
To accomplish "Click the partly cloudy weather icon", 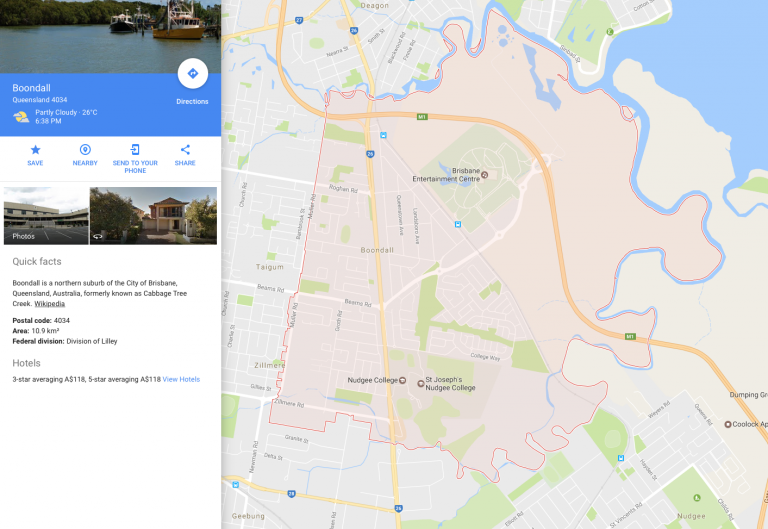I will click(21, 117).
